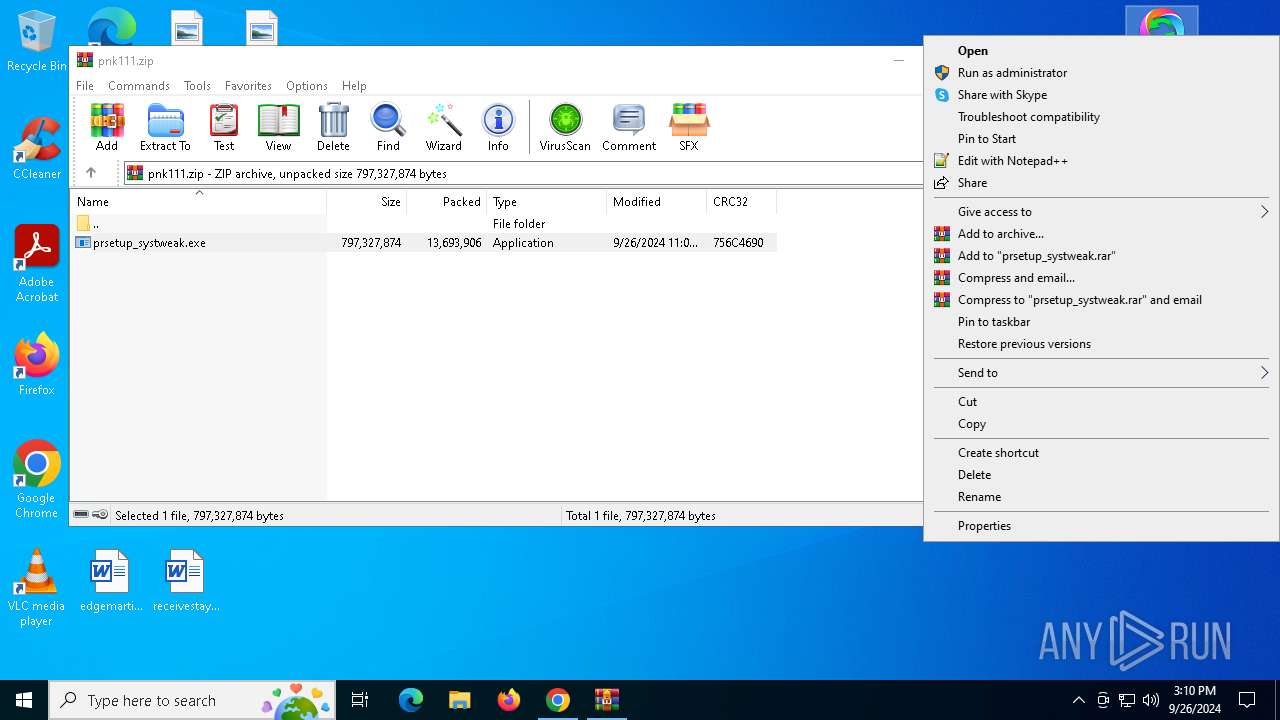Click the SFX toolbar icon
This screenshot has height=720, width=1280.
(689, 127)
